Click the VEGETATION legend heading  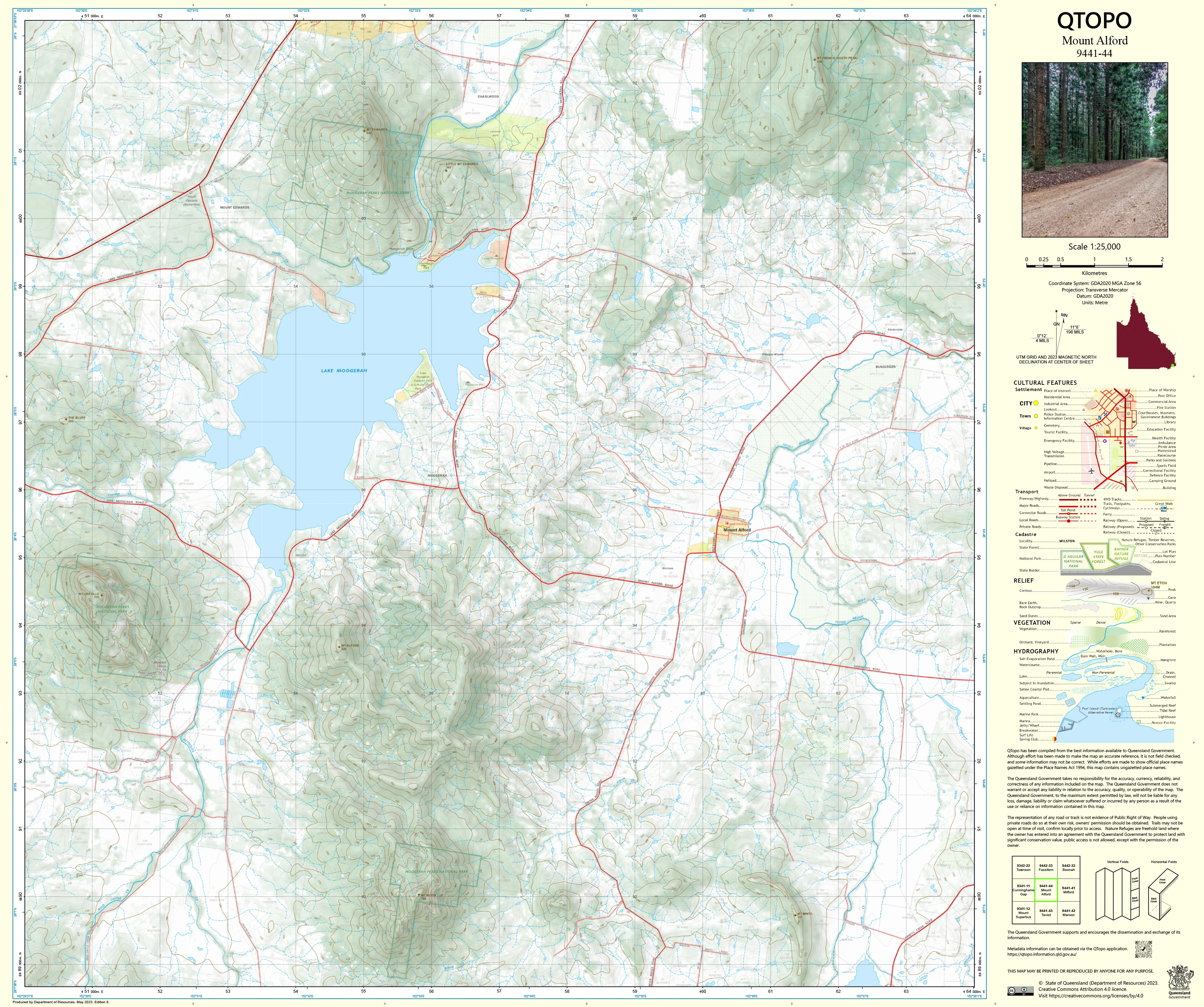pyautogui.click(x=1032, y=623)
